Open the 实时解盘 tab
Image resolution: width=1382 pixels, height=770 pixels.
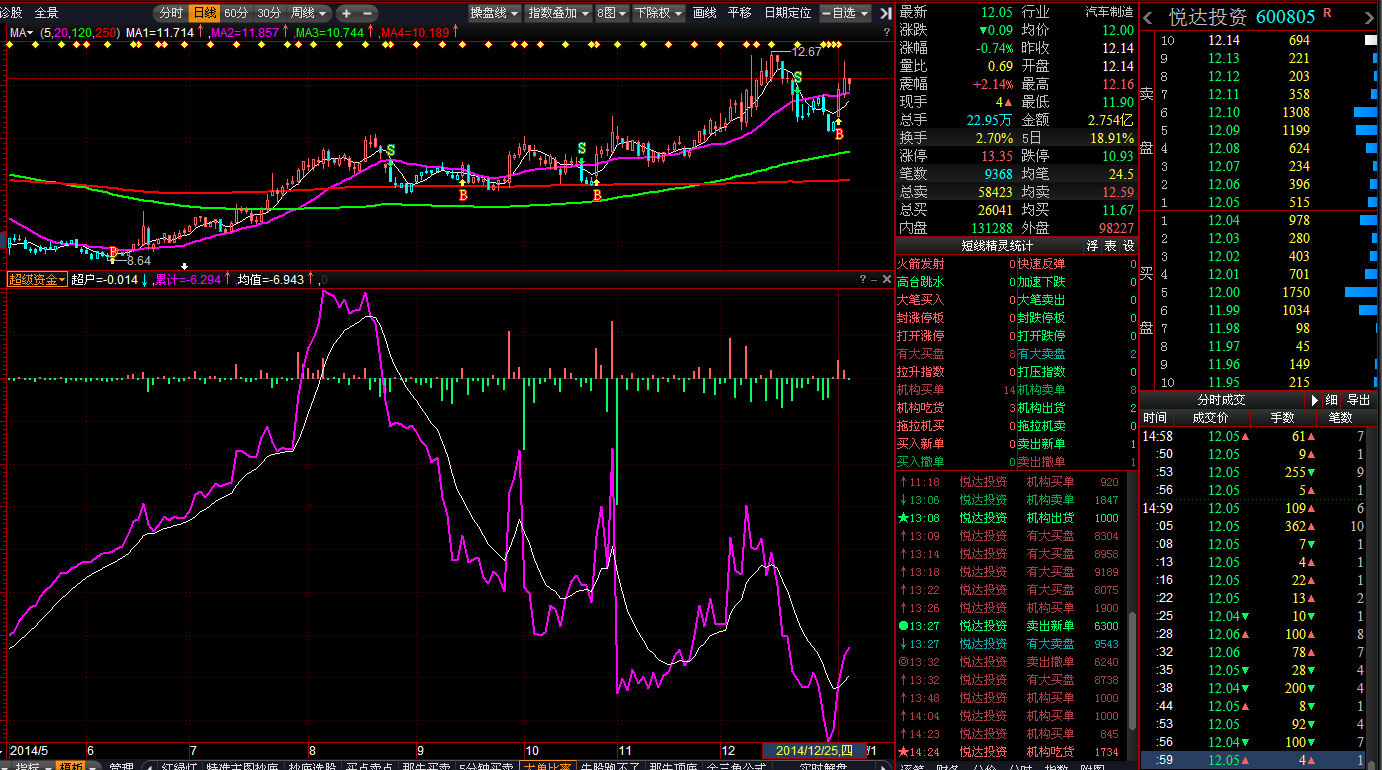coord(823,765)
